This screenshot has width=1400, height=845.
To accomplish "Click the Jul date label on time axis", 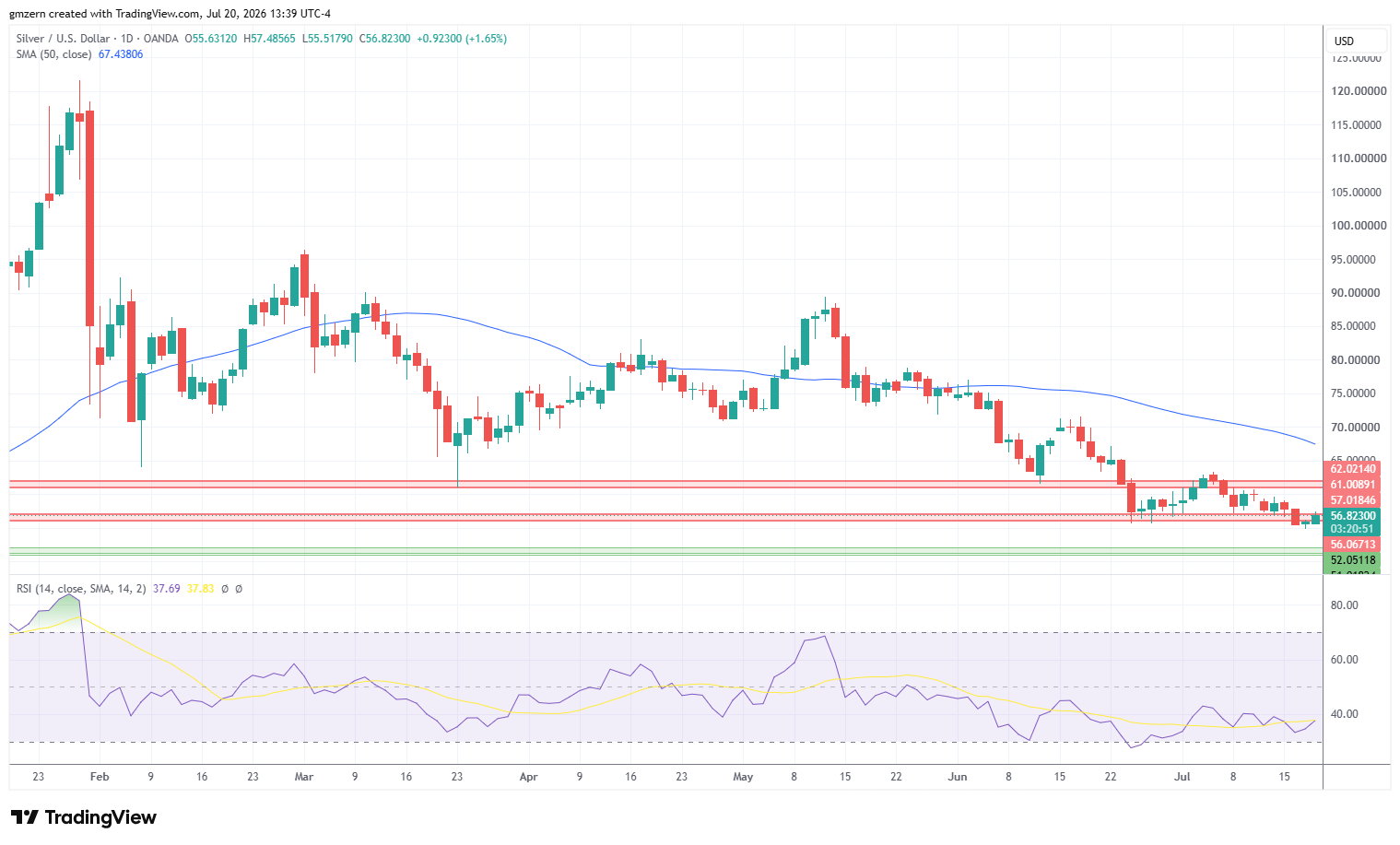I will coord(1182,777).
